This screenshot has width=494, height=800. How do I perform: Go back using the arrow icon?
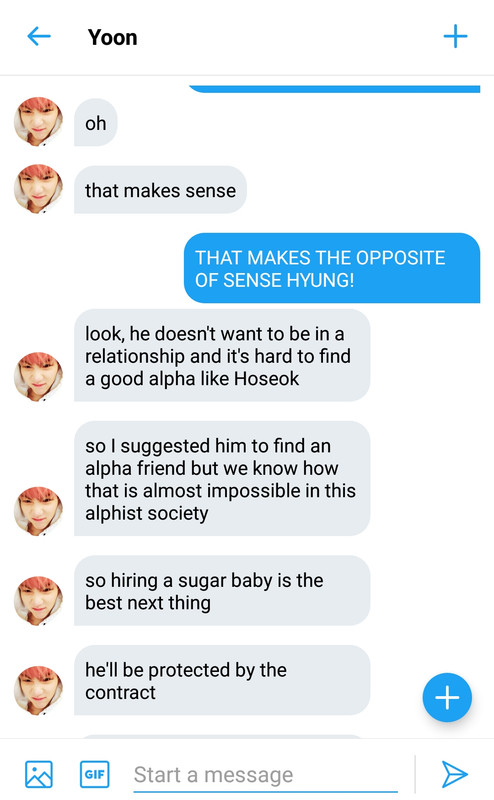(39, 37)
